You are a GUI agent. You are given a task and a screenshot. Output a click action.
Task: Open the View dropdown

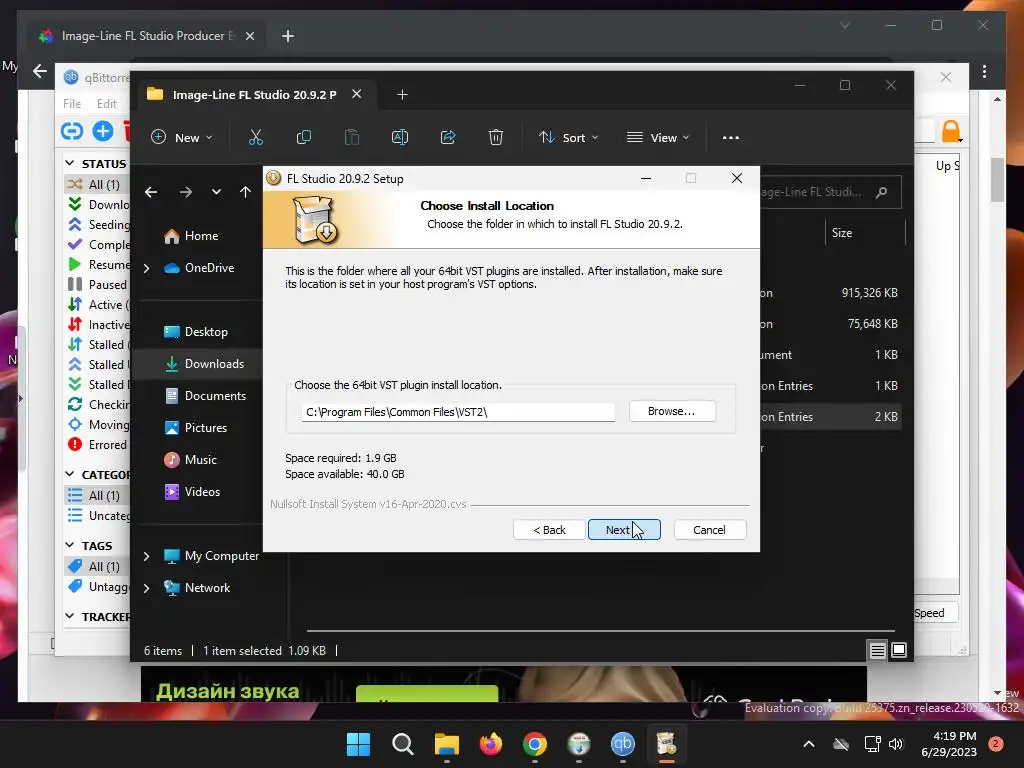tap(658, 138)
